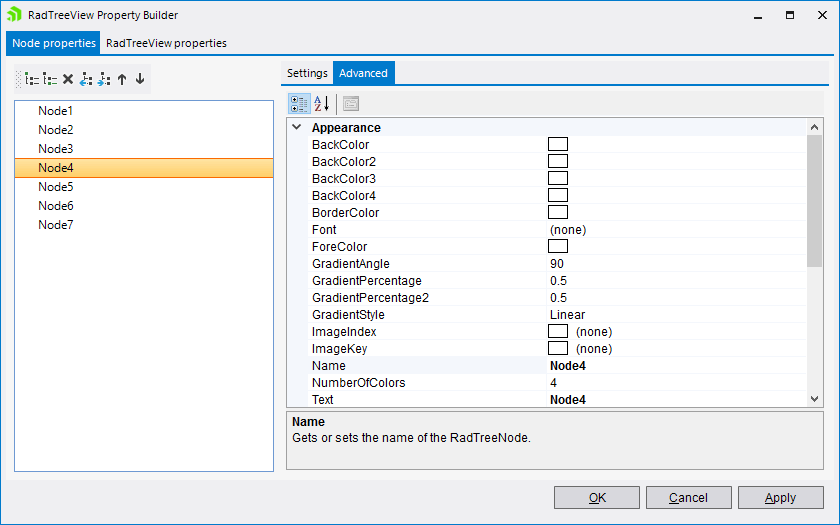Click the BorderColor swatch
Screen dimensions: 840x525
(558, 212)
